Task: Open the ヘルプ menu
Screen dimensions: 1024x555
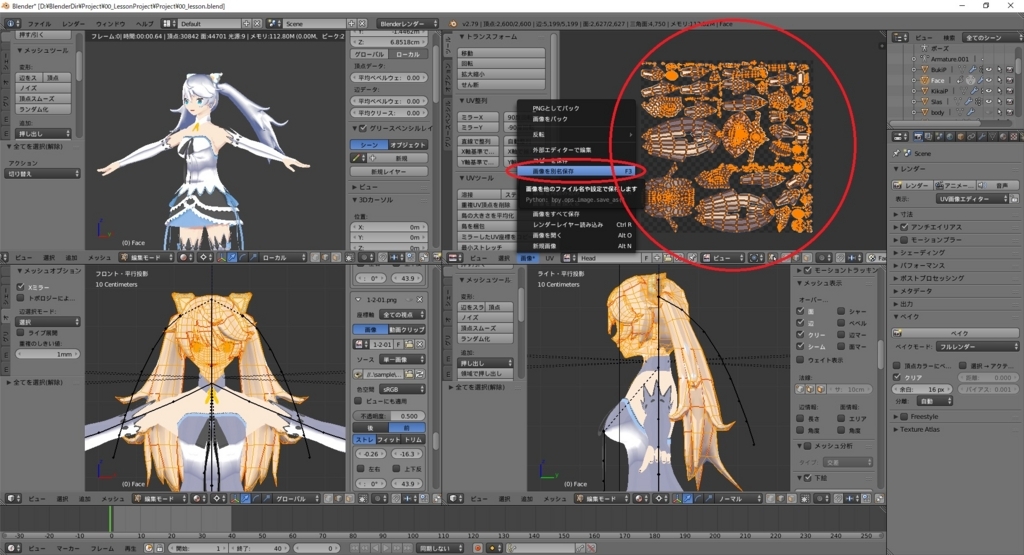Action: [x=144, y=24]
